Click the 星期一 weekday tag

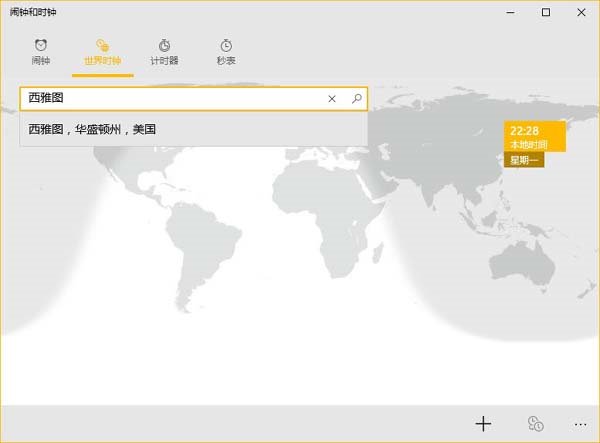point(523,160)
